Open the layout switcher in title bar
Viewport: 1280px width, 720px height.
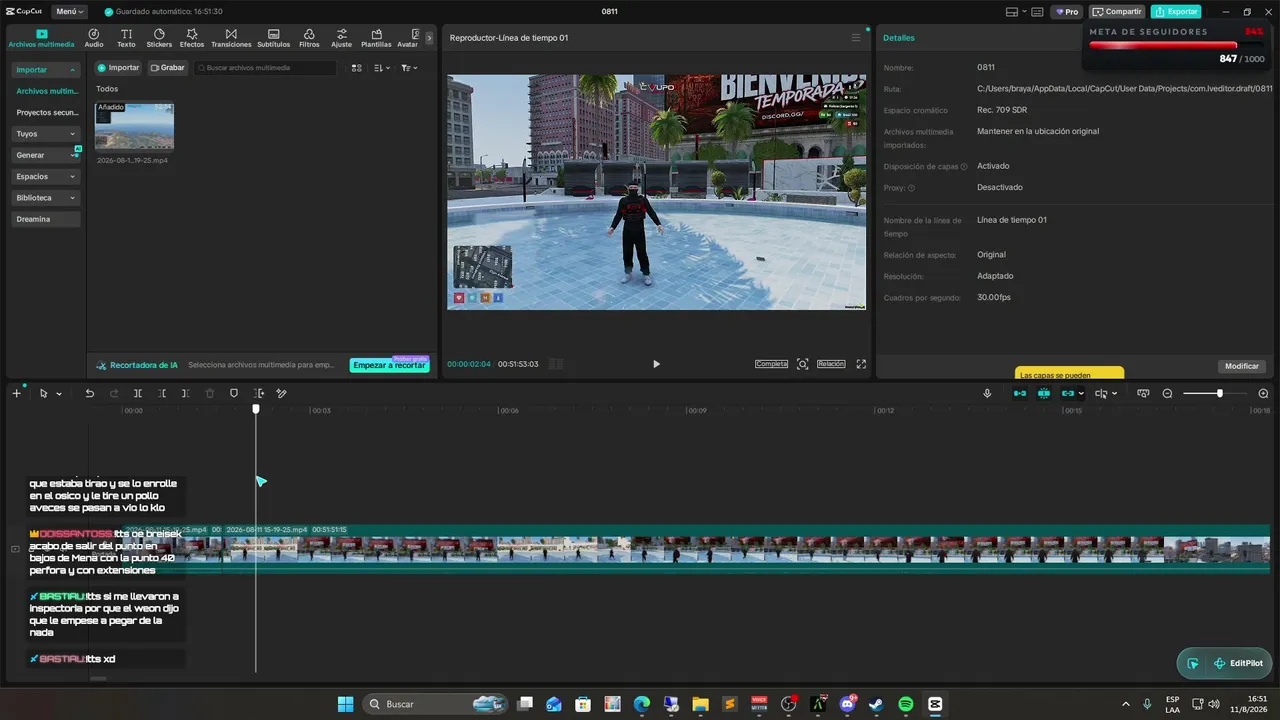pos(1016,12)
